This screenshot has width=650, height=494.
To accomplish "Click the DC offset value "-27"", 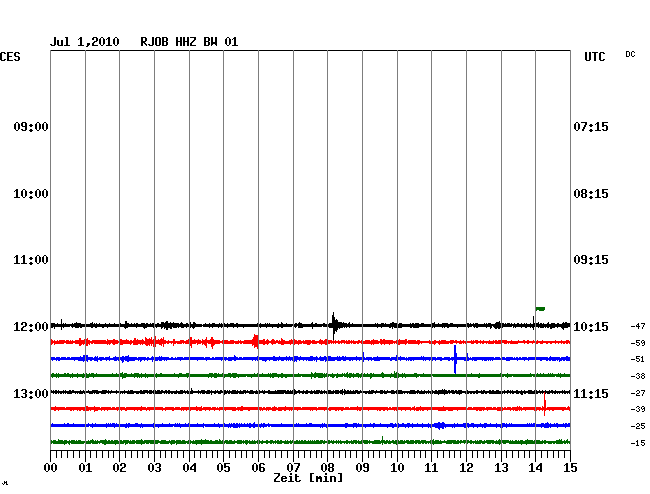I will pyautogui.click(x=638, y=393).
